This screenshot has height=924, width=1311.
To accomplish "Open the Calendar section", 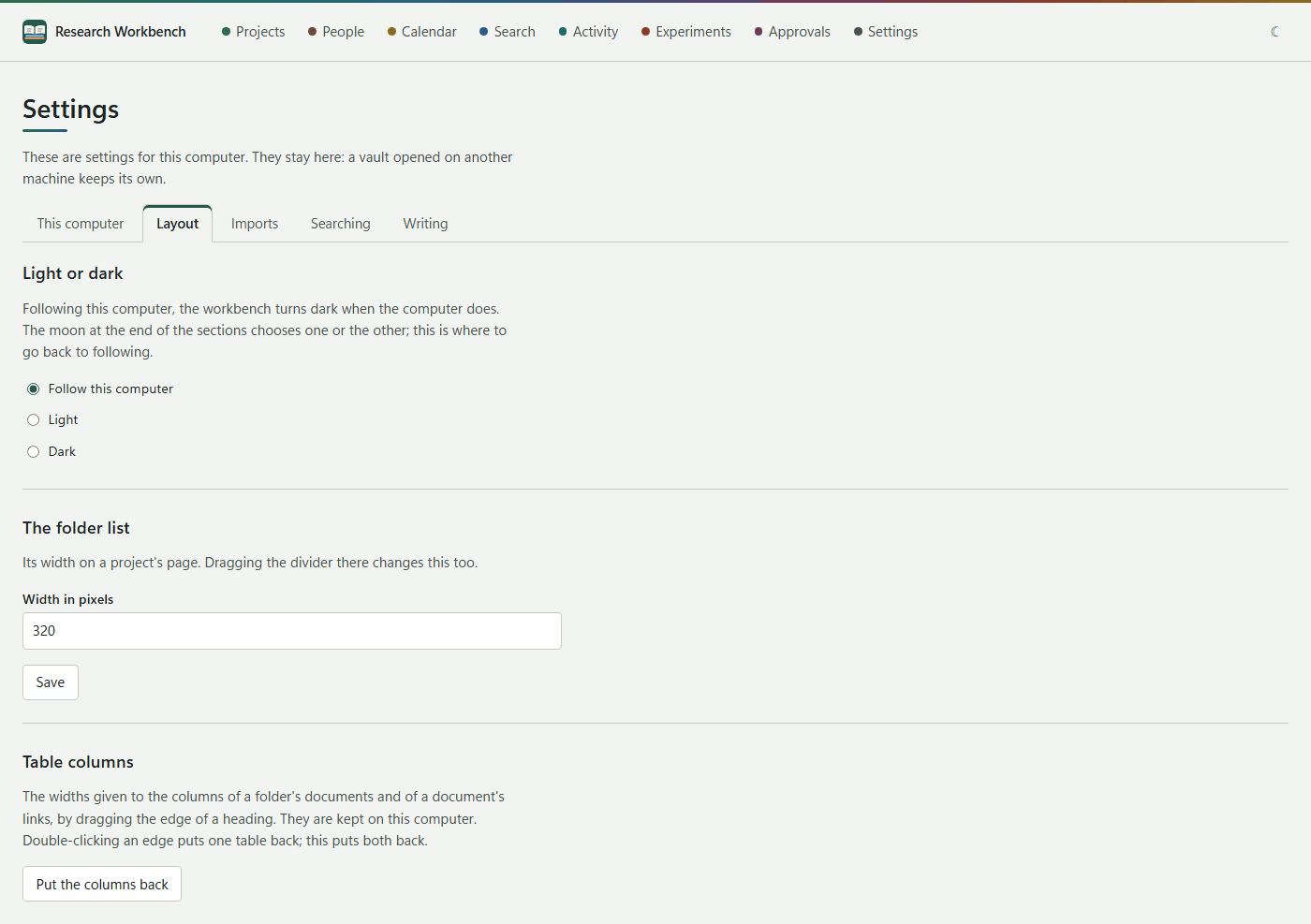I will click(422, 32).
